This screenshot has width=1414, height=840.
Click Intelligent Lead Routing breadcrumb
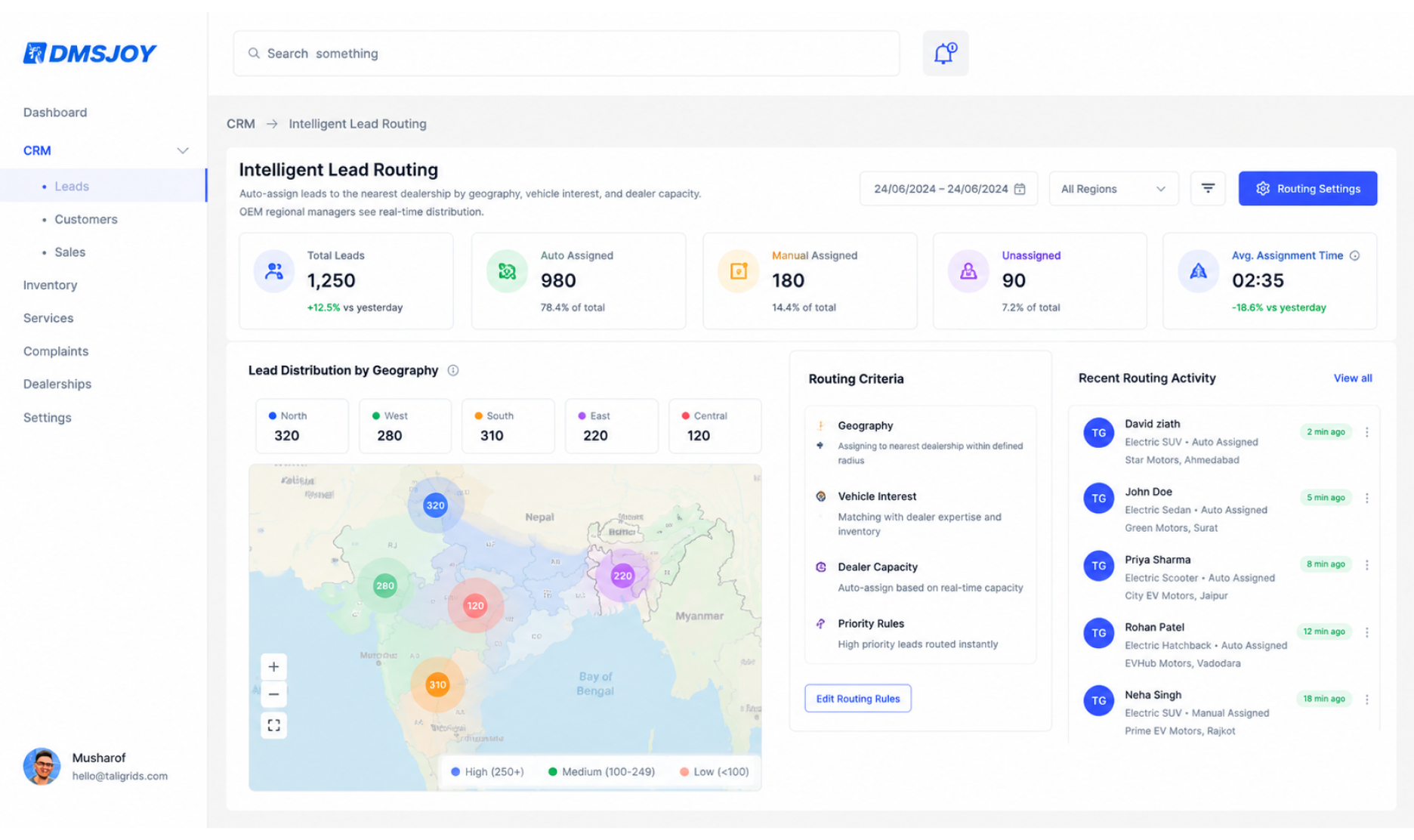(x=357, y=124)
